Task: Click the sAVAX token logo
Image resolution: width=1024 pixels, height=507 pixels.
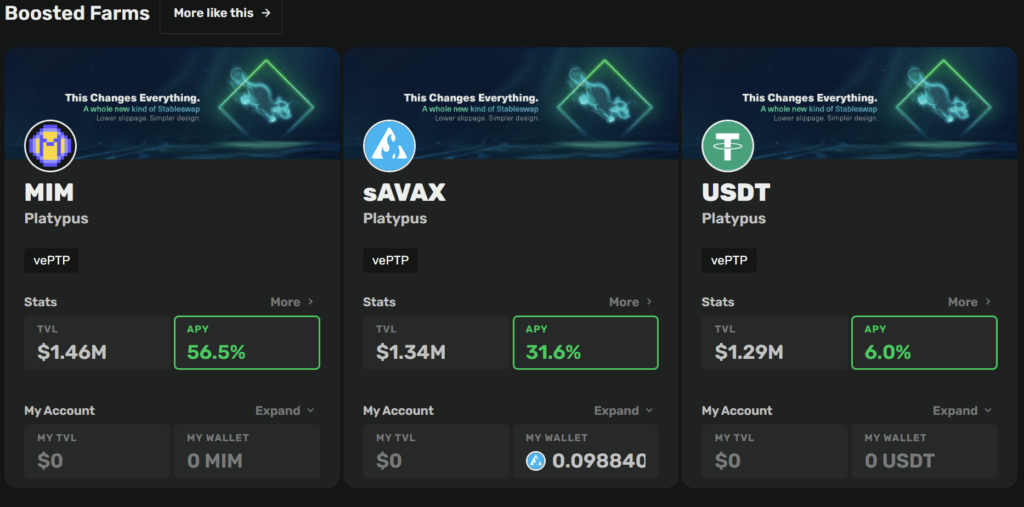Action: [389, 146]
